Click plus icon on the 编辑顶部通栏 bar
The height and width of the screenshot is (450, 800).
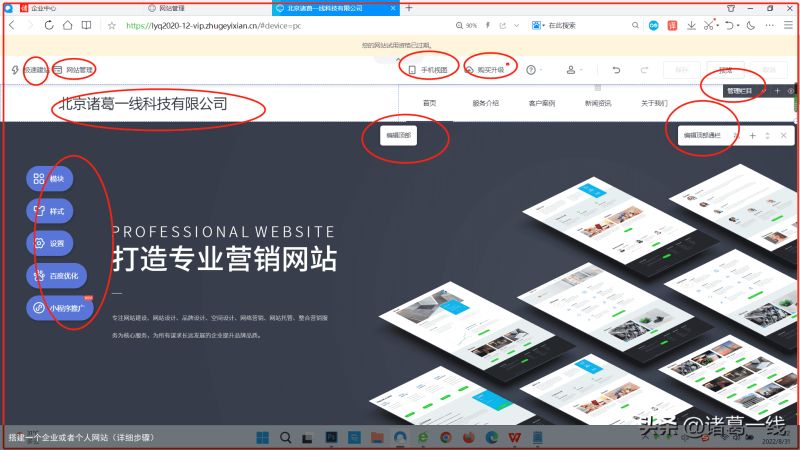coord(752,135)
